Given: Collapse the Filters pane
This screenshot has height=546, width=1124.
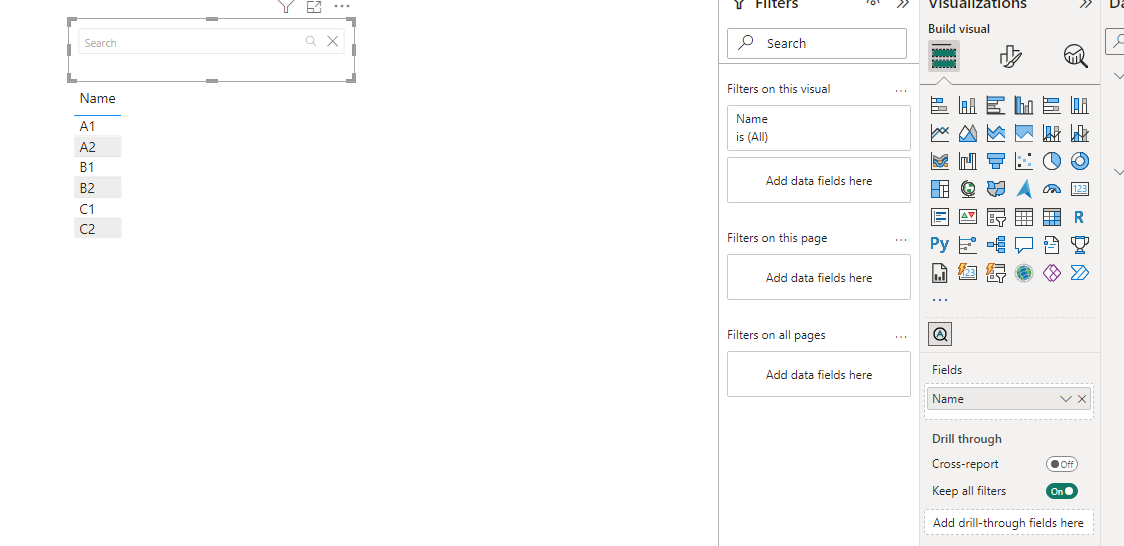Looking at the screenshot, I should [903, 4].
